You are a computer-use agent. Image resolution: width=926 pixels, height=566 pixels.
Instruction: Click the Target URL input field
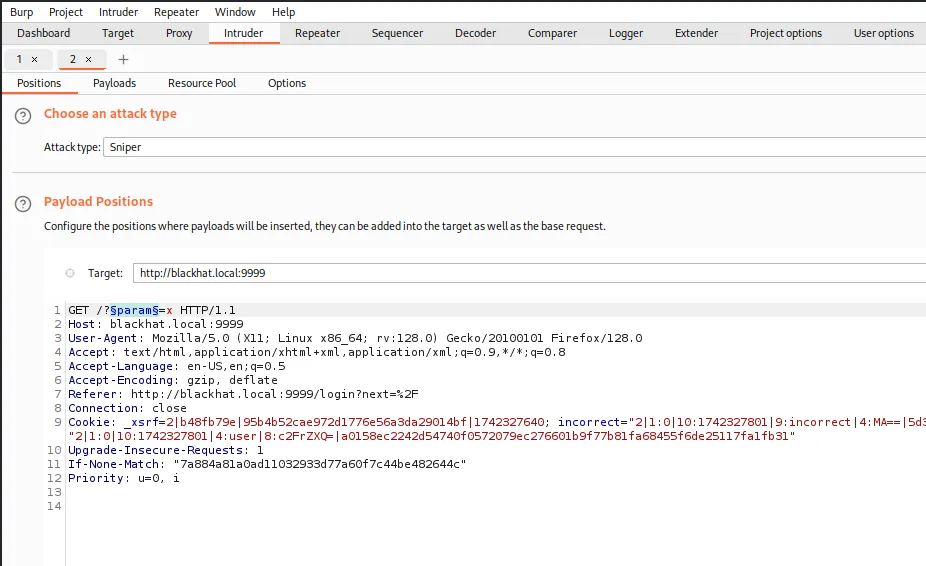click(x=529, y=273)
